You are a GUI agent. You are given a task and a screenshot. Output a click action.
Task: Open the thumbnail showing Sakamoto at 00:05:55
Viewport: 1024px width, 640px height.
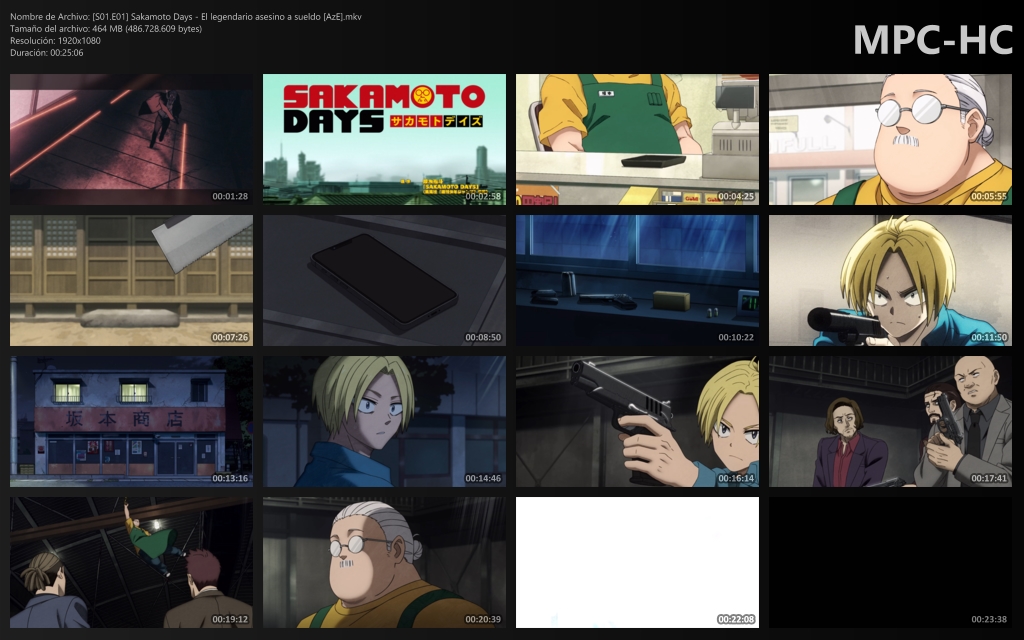pyautogui.click(x=889, y=138)
